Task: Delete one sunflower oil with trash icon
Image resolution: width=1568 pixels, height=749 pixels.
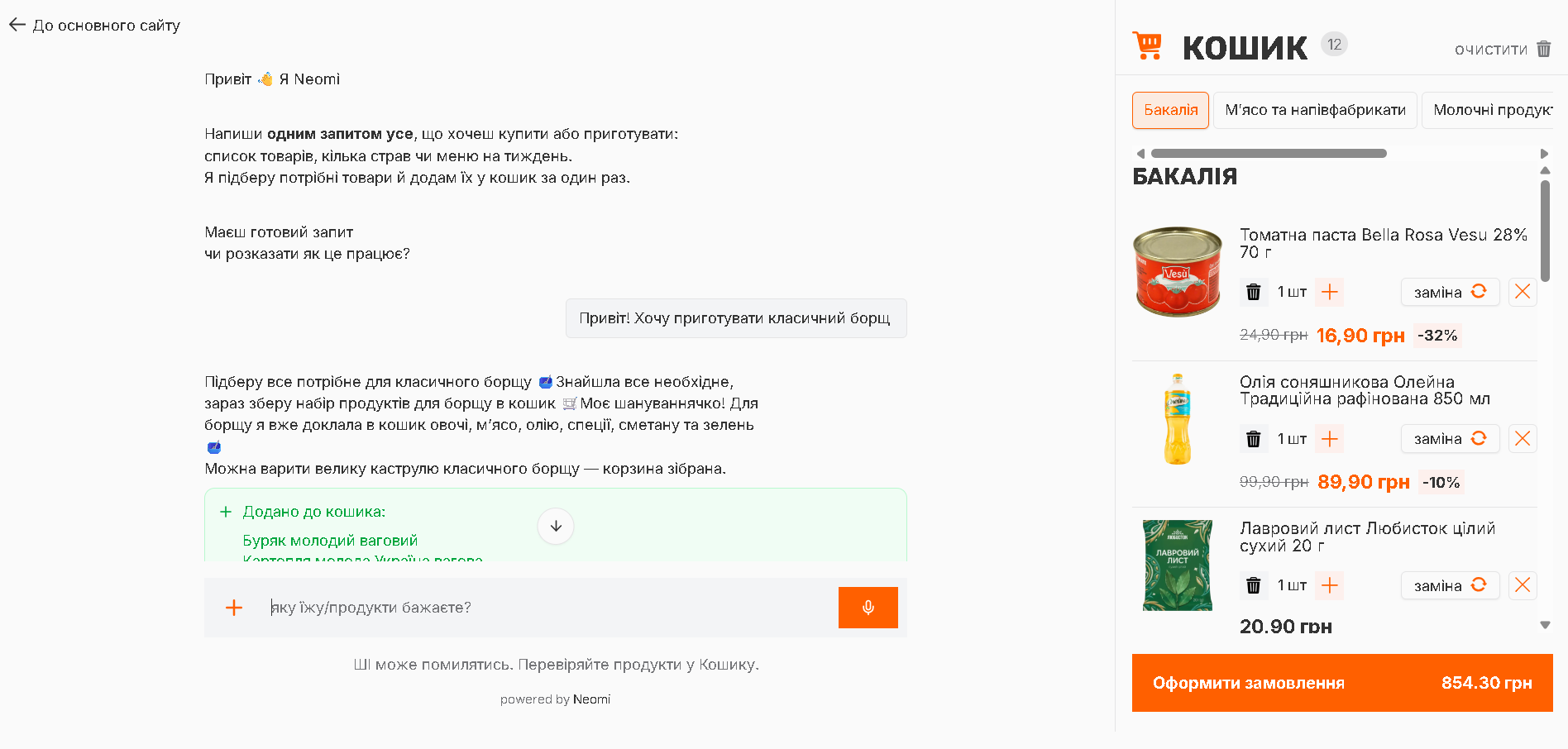Action: tap(1254, 439)
